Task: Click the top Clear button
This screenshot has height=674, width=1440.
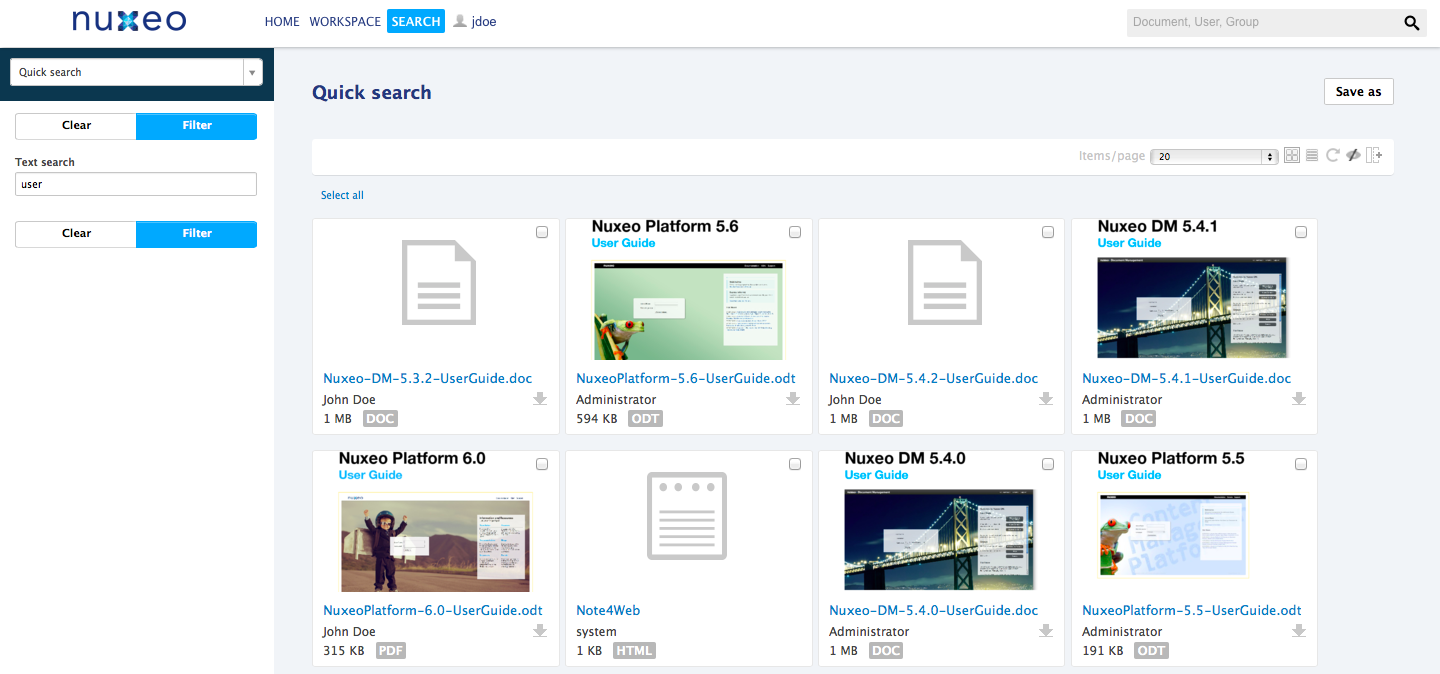Action: [x=76, y=125]
